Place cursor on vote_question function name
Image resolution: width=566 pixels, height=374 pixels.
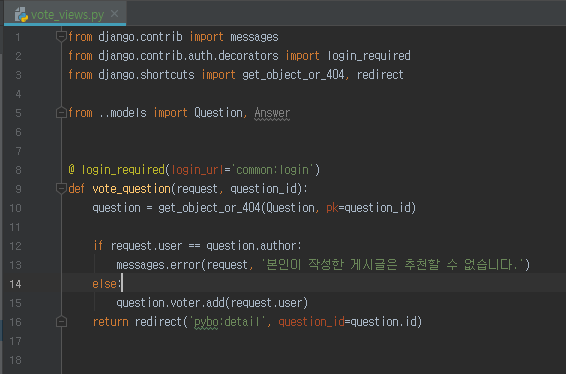coord(131,189)
